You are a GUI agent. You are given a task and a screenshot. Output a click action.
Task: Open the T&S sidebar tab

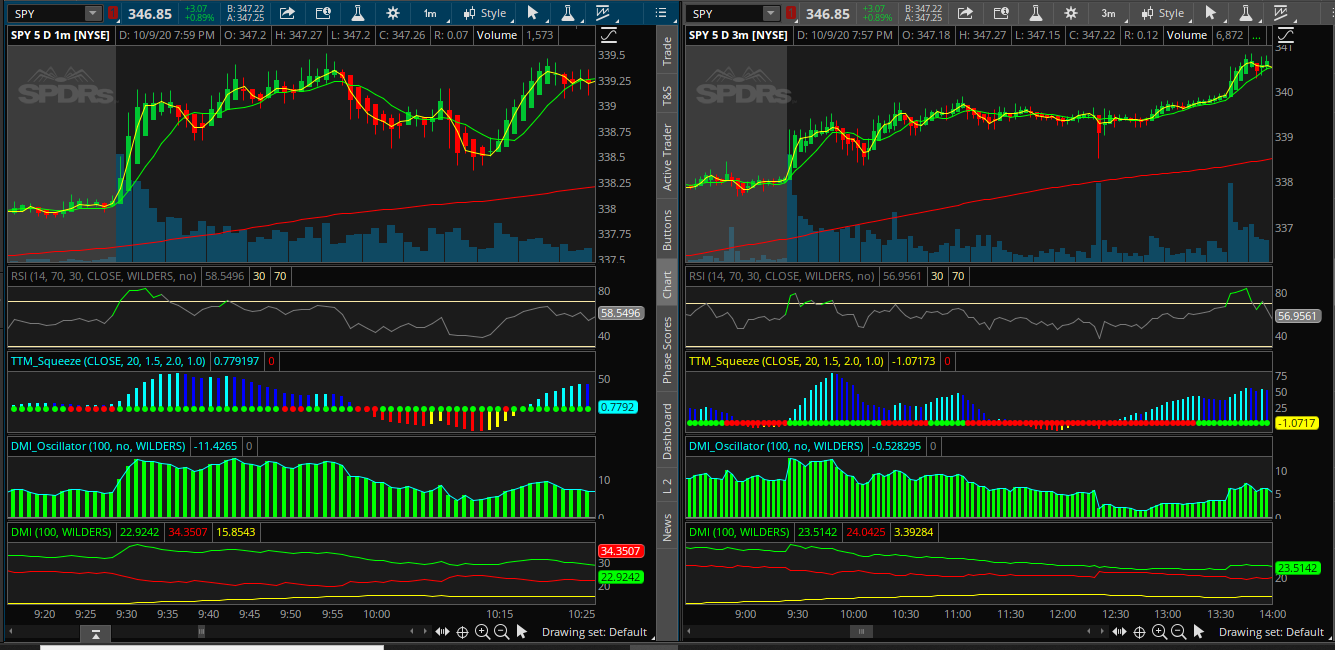667,96
